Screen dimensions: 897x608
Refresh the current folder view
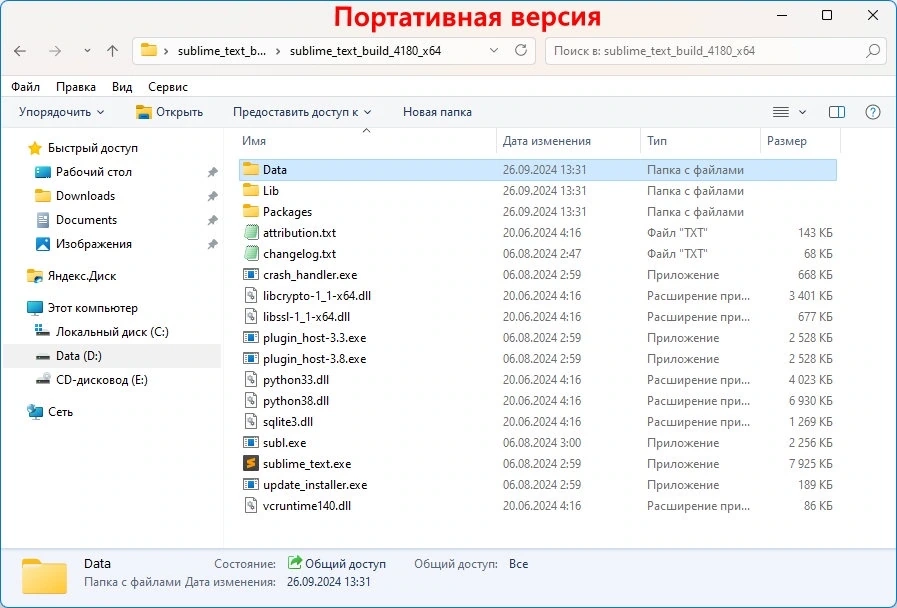click(x=521, y=50)
